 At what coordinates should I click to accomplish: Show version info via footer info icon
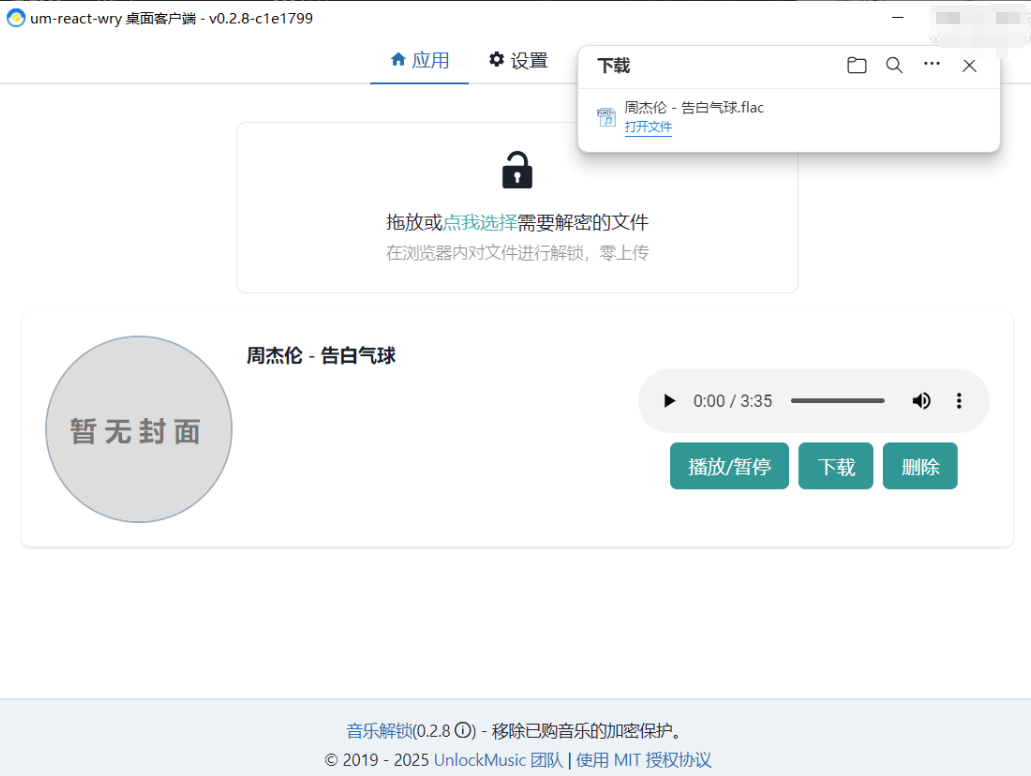pyautogui.click(x=464, y=730)
